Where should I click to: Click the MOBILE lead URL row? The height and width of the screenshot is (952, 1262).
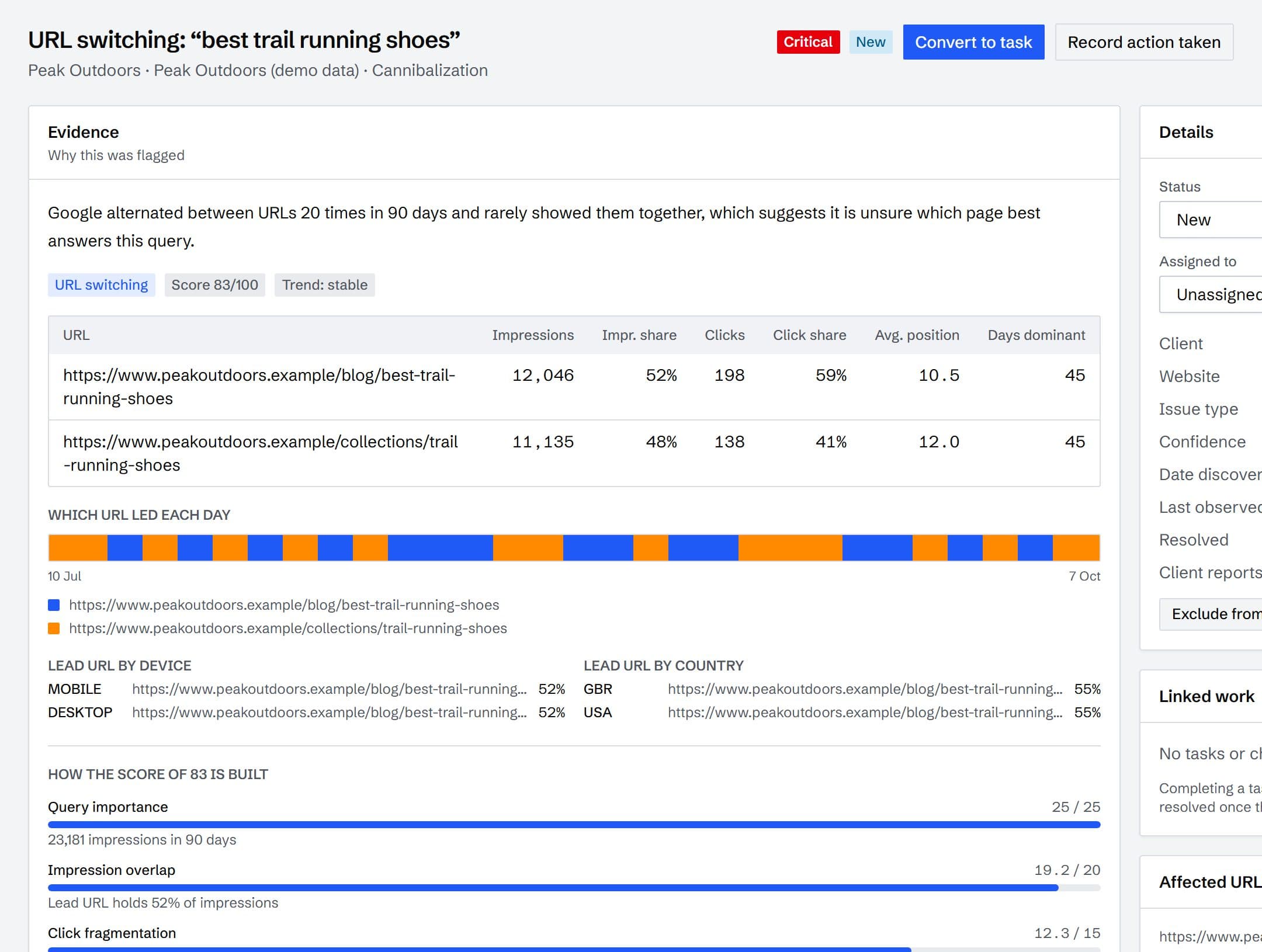click(306, 689)
